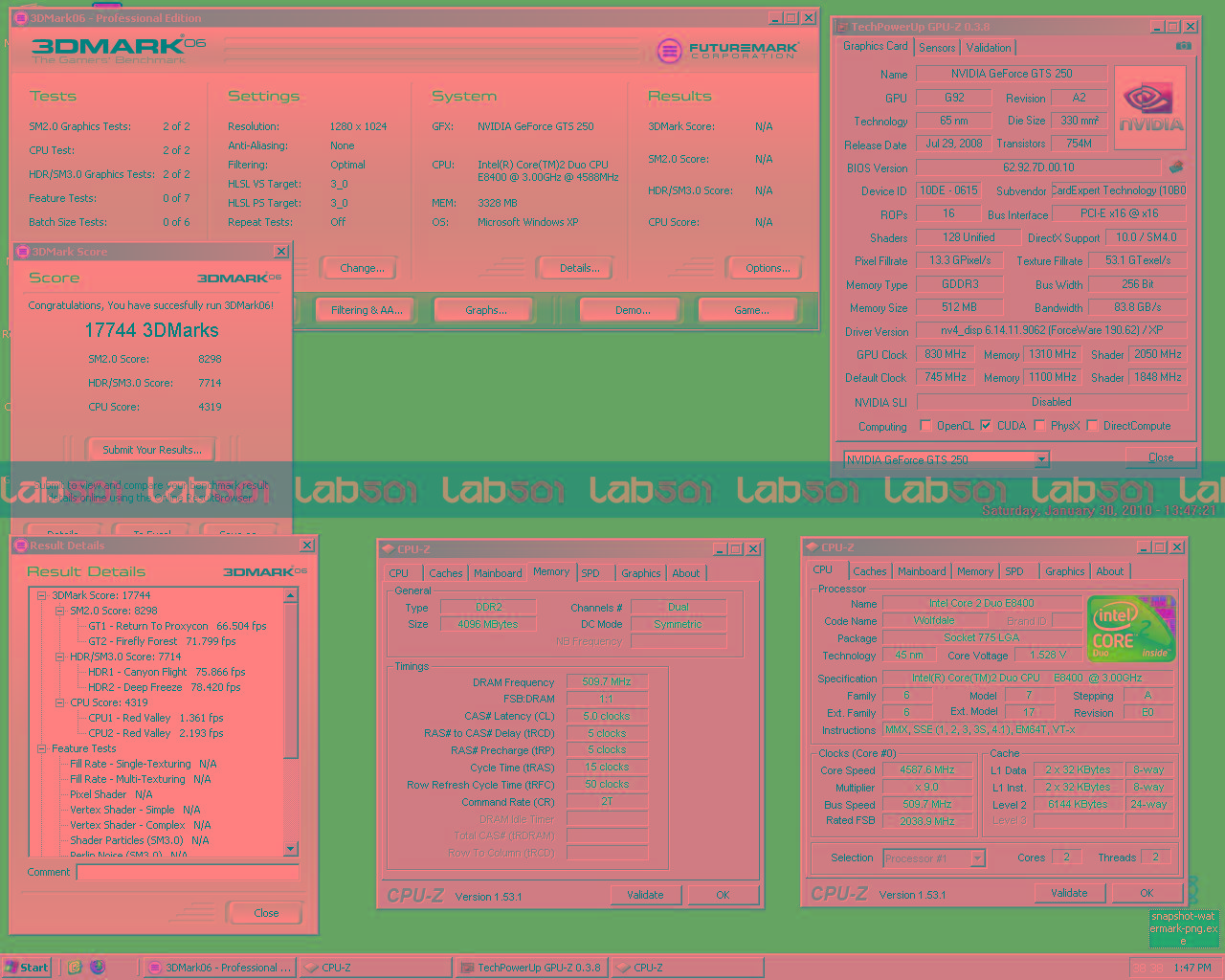Close the 3DMark Score dialog with X
Screen dimensions: 1225x980
point(281,252)
